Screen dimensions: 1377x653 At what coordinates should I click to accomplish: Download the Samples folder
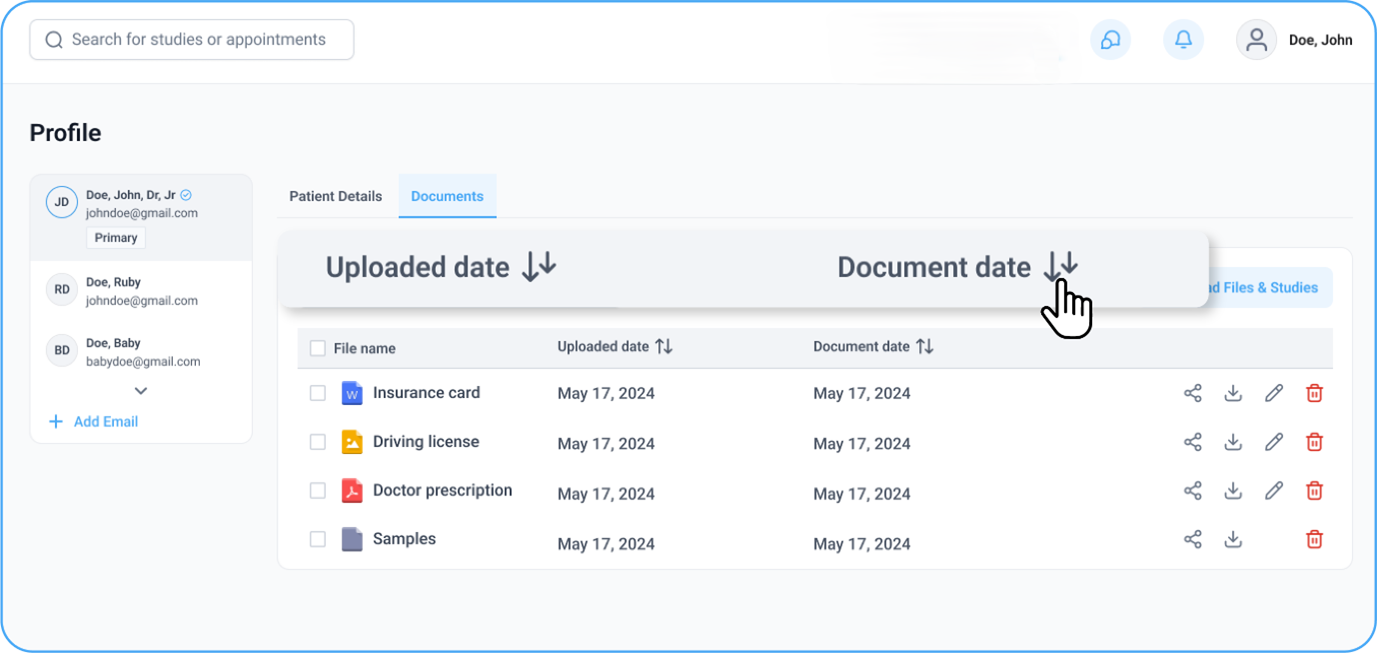pos(1233,540)
